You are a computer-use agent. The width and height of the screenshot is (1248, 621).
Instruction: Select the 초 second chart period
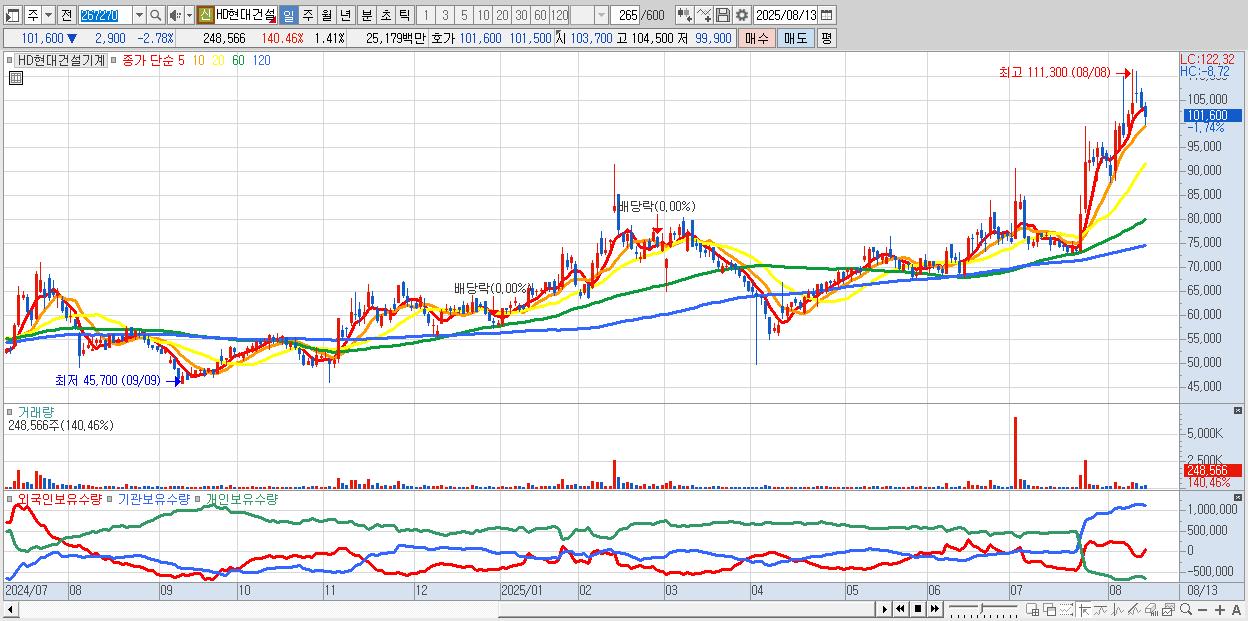coord(385,15)
